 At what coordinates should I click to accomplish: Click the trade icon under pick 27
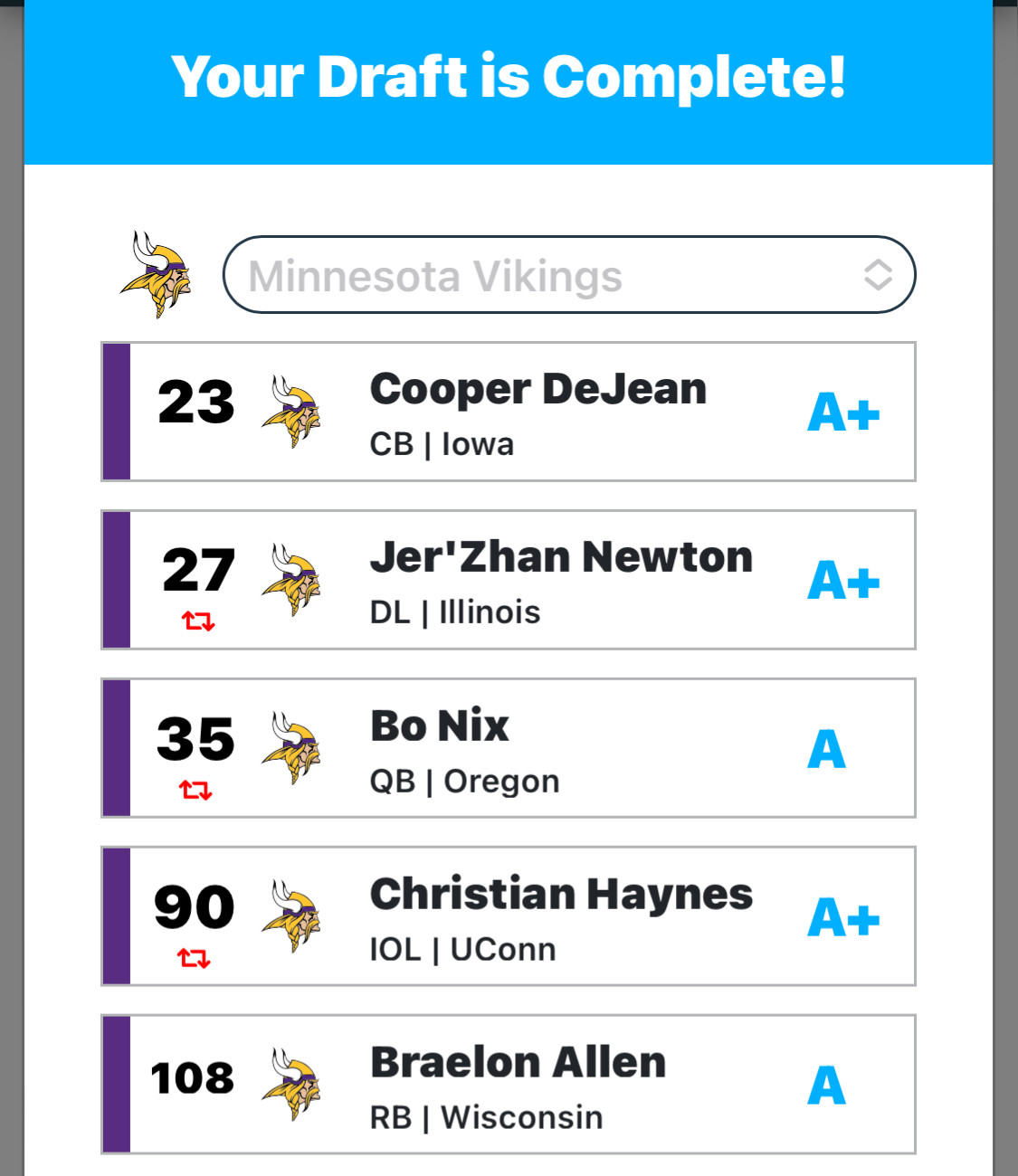tap(198, 621)
